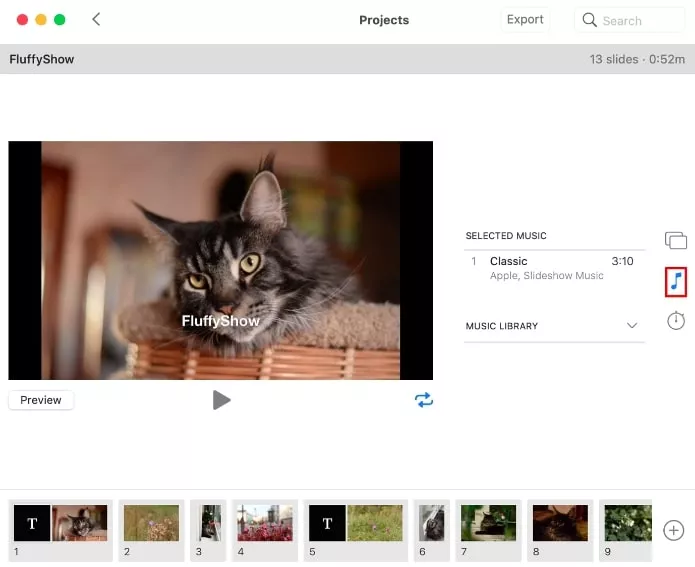Close the window with the red button
The width and height of the screenshot is (695, 567).
click(22, 20)
